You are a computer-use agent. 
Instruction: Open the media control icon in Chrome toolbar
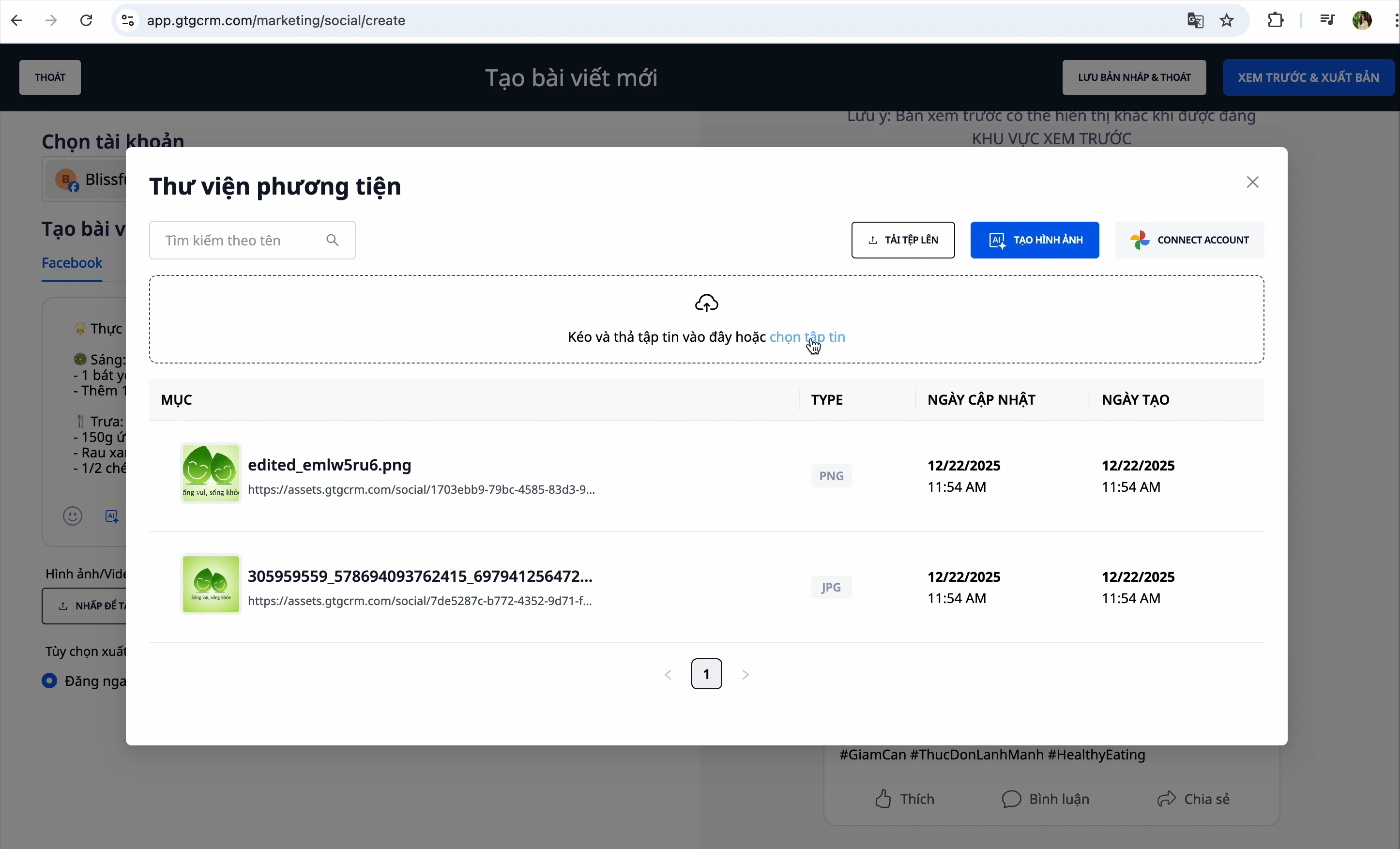coord(1327,21)
